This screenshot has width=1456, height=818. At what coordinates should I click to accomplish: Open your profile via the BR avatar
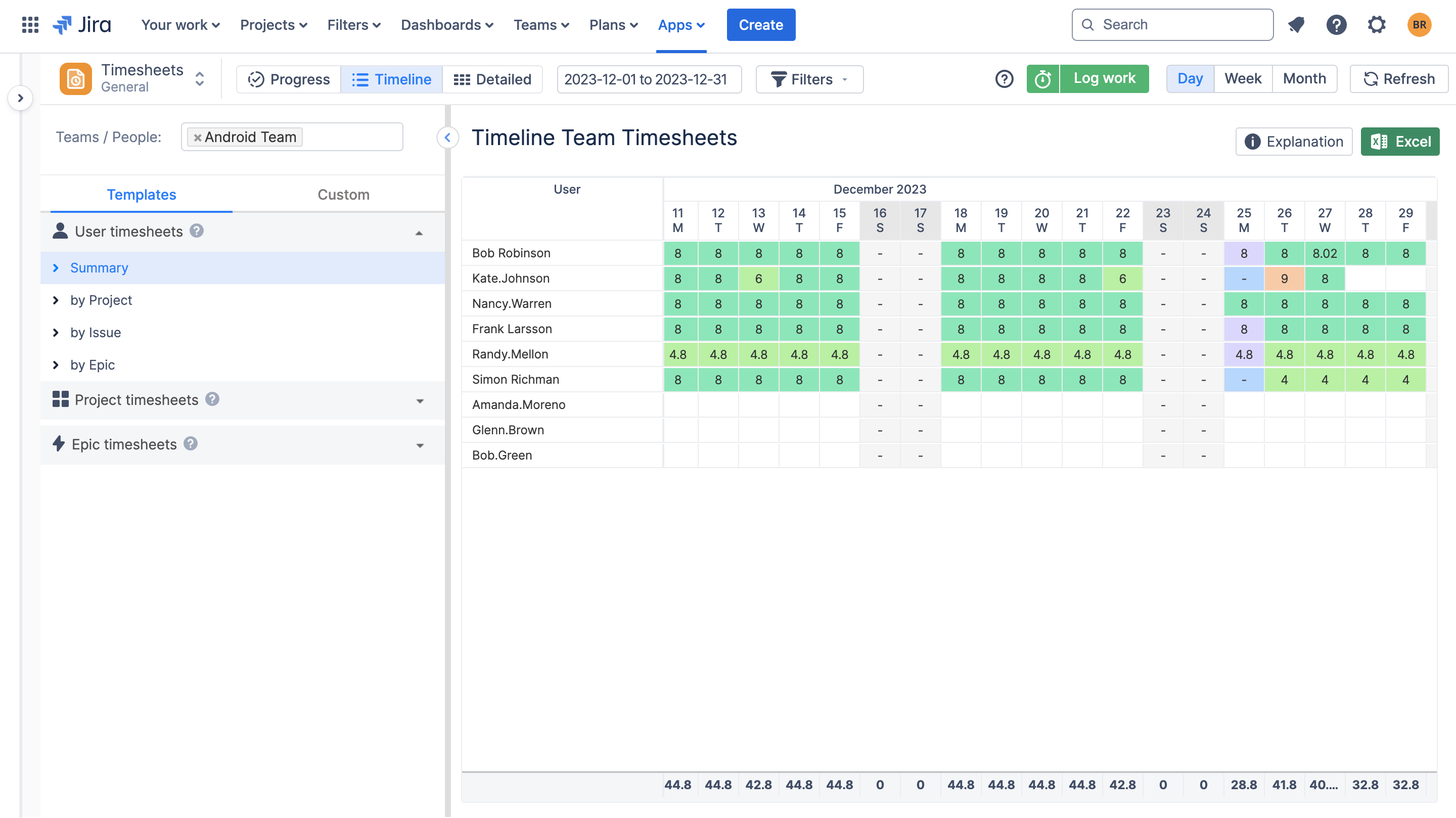point(1419,24)
